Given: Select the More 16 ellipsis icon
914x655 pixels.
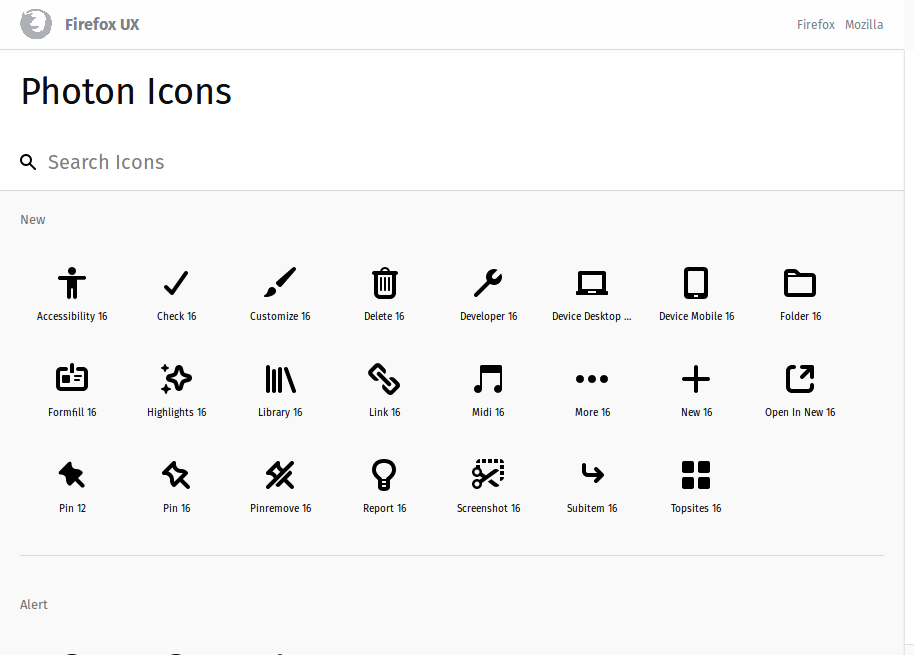Looking at the screenshot, I should [592, 379].
